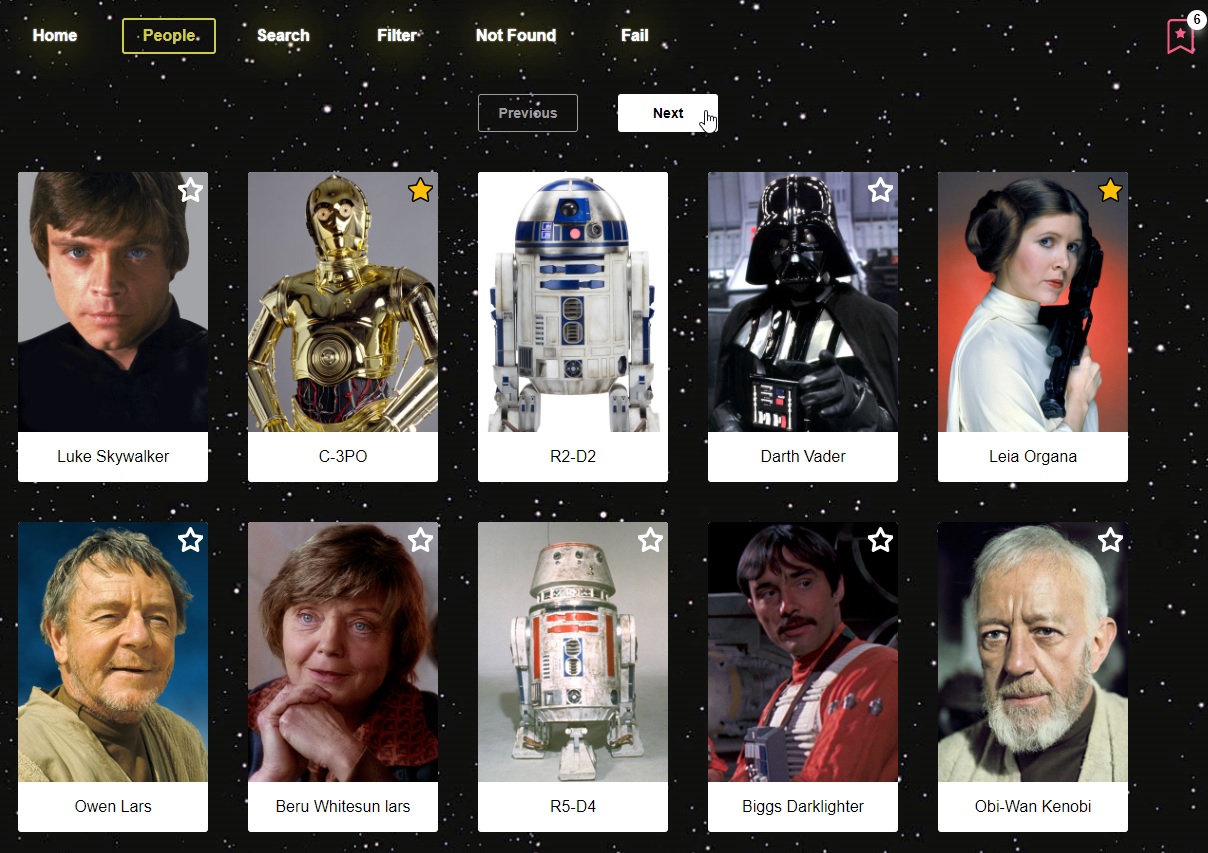Open the Search page link
This screenshot has width=1208, height=853.
click(x=283, y=35)
